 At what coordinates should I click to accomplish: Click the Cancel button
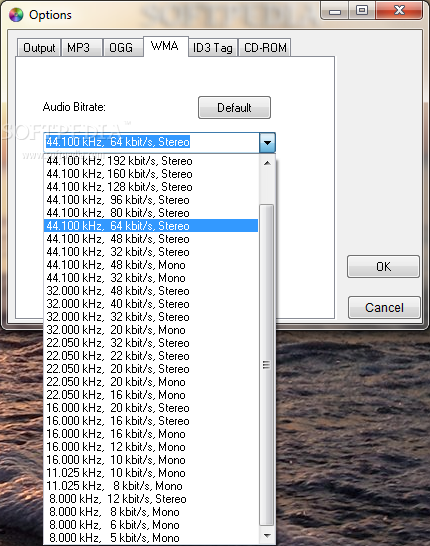384,307
